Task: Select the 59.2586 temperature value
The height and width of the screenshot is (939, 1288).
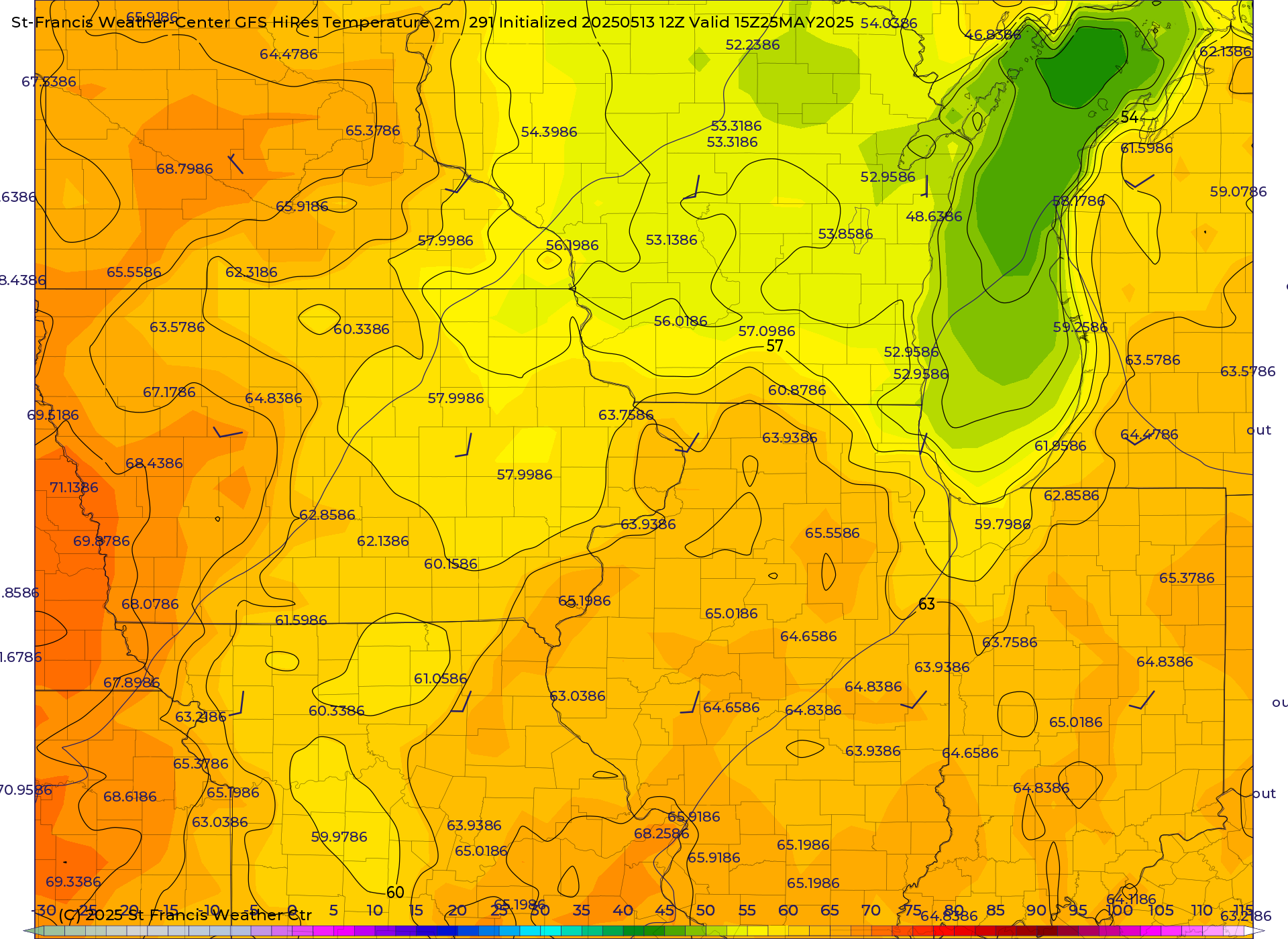Action: tap(1081, 327)
